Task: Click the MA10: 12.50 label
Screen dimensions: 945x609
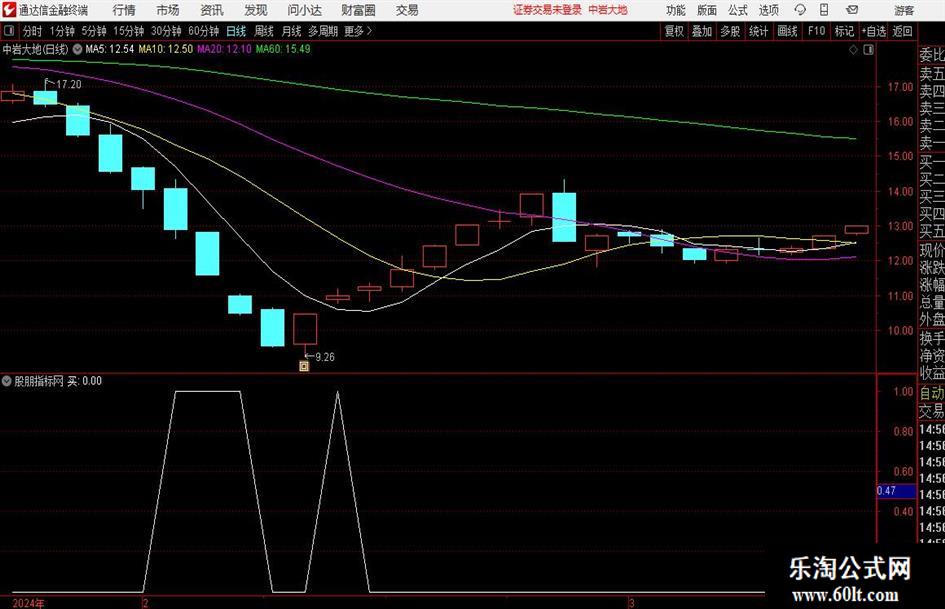Action: (x=165, y=49)
